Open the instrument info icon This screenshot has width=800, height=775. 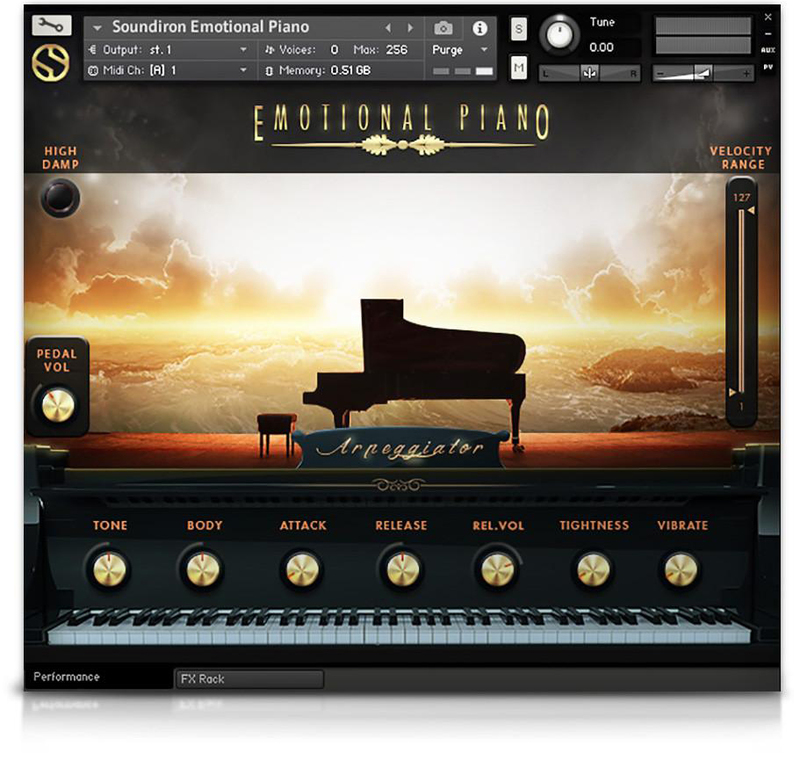(480, 28)
